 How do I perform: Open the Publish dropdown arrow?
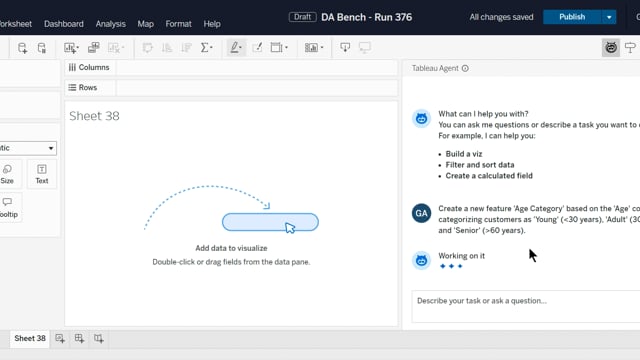coord(609,17)
